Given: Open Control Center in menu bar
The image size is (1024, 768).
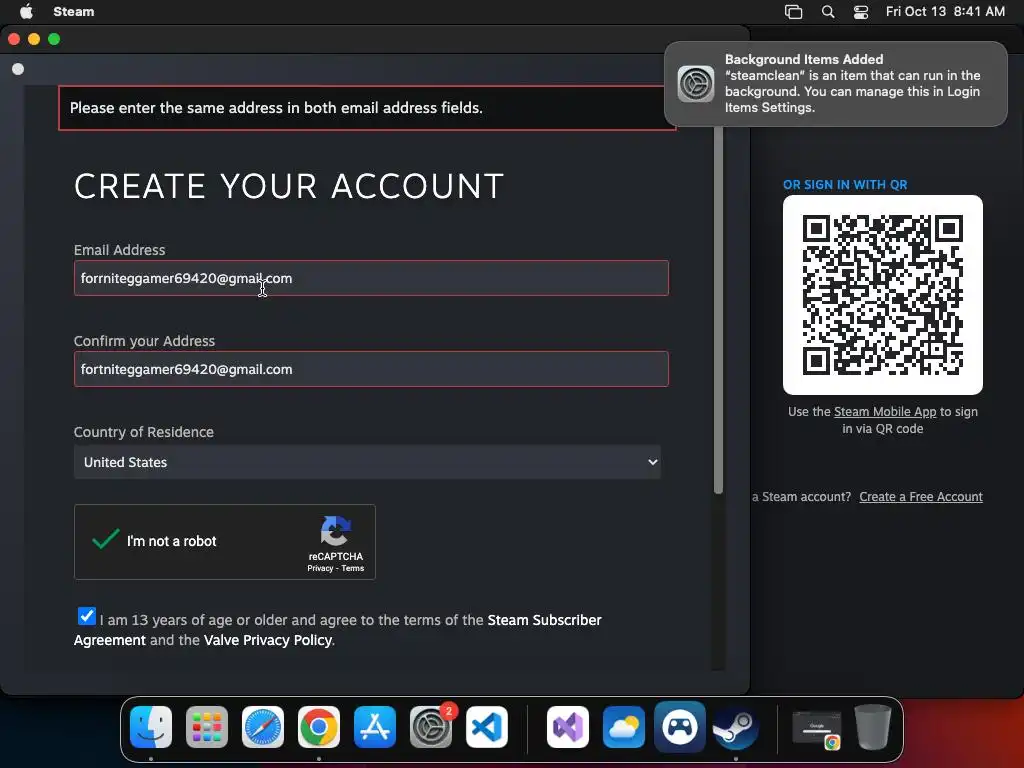Looking at the screenshot, I should [x=861, y=12].
